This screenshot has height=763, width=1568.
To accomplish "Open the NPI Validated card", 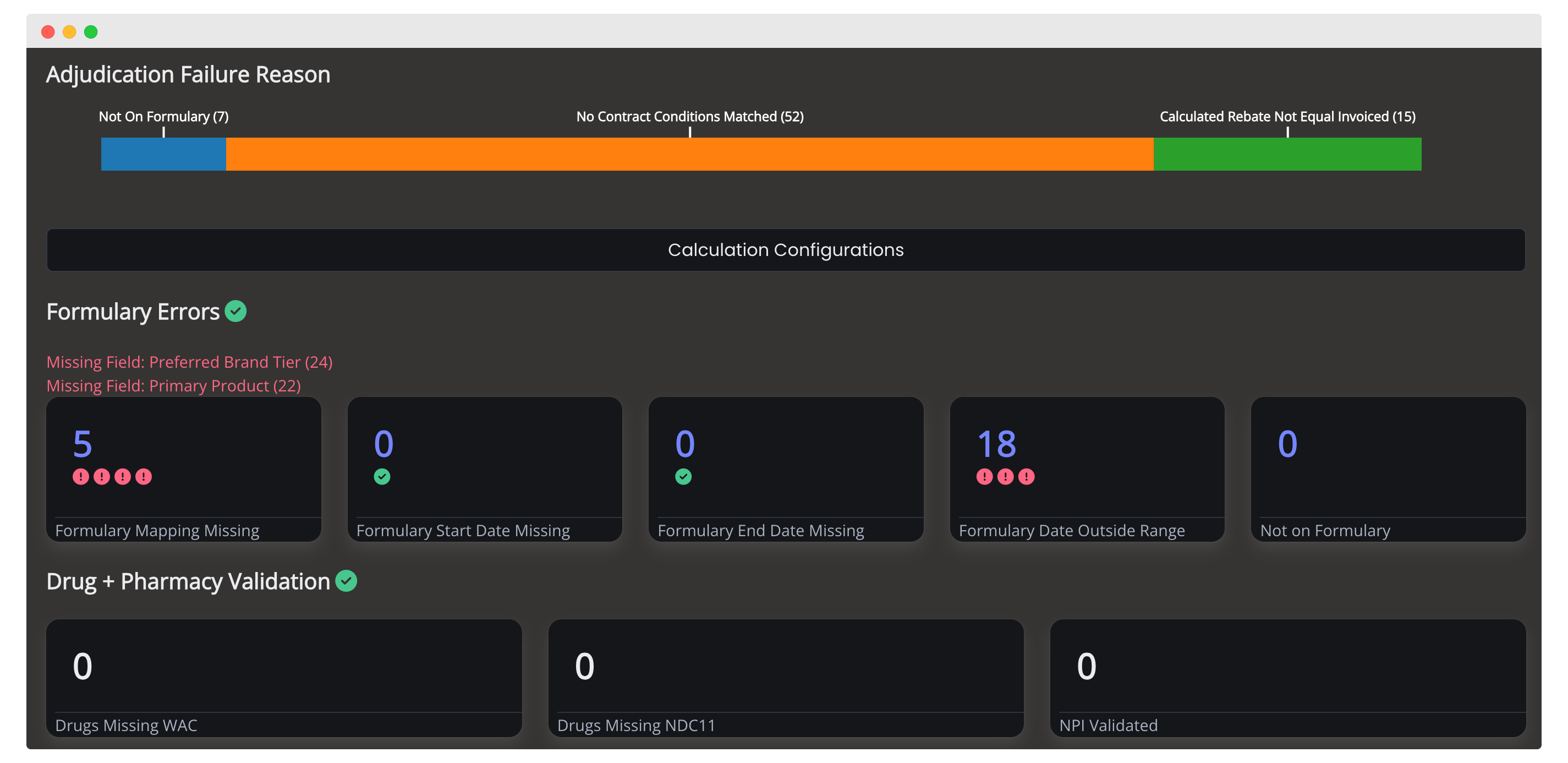I will (1287, 677).
